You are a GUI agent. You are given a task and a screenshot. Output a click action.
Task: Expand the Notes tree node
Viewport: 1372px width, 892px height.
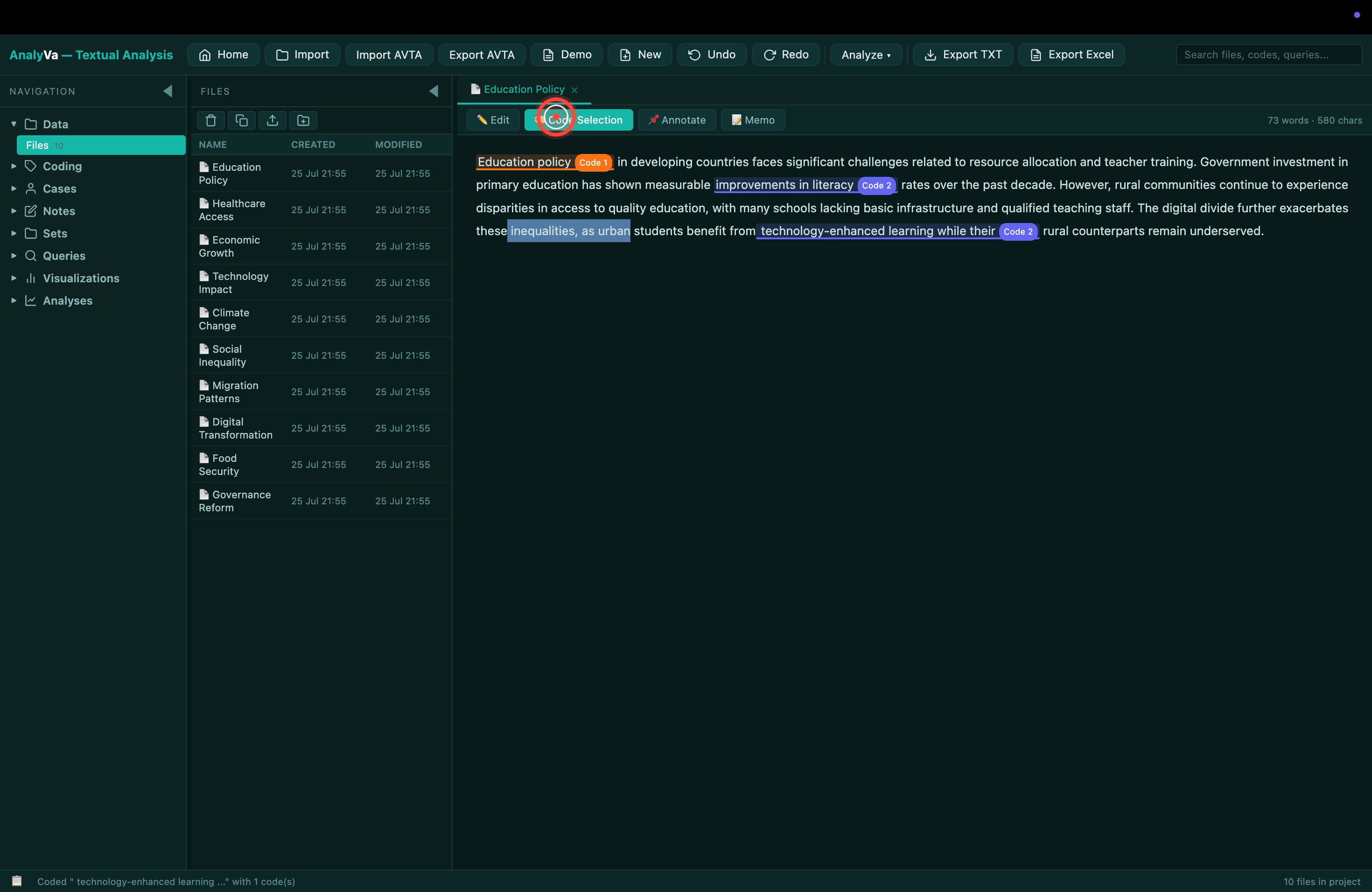tap(14, 211)
